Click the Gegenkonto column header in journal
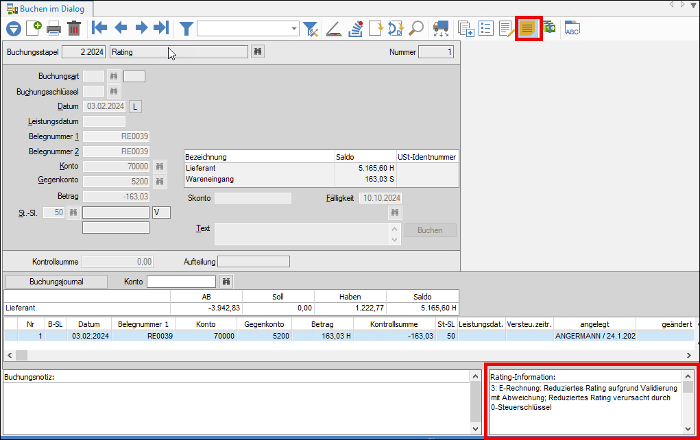Viewport: 700px width, 440px height. pyautogui.click(x=264, y=324)
